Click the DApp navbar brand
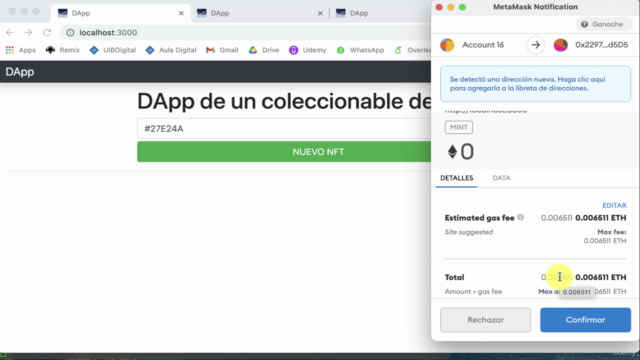This screenshot has width=640, height=360. point(20,72)
